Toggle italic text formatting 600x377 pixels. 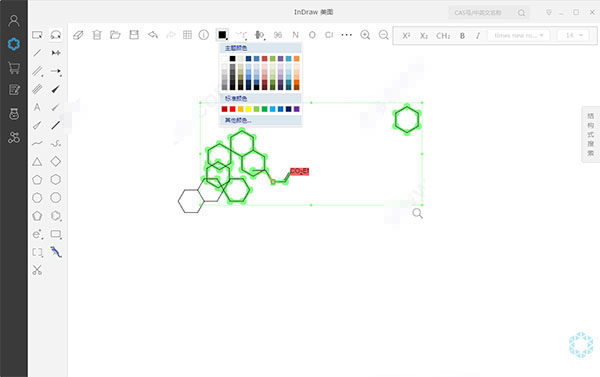pos(478,36)
